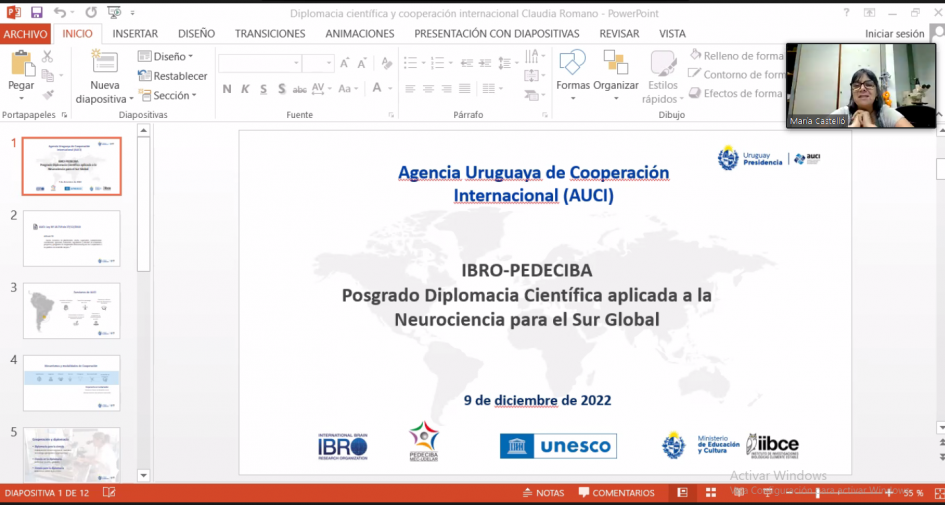Increase list indent level

click(x=485, y=63)
